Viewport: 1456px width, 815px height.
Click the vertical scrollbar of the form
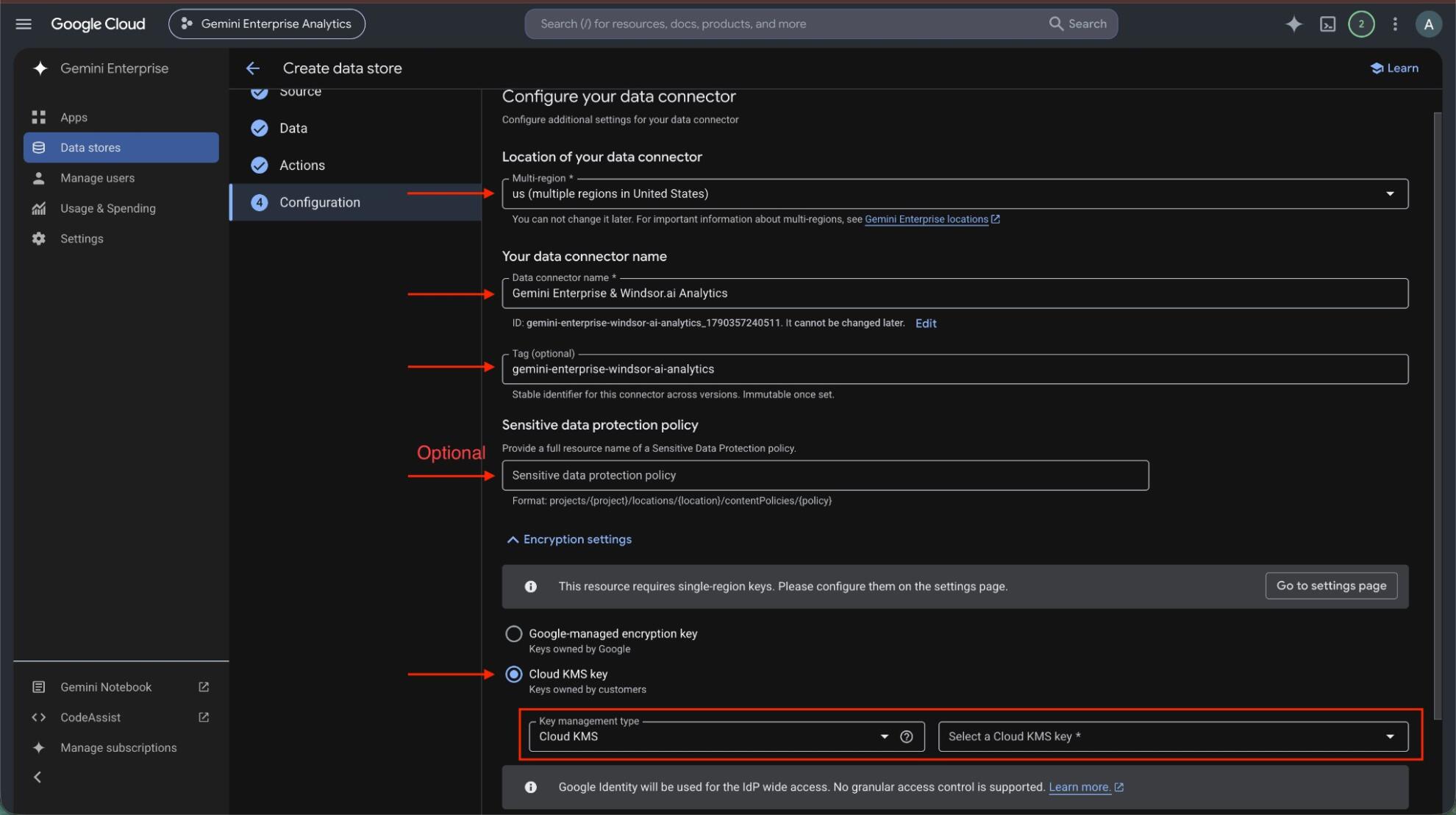[x=1437, y=416]
